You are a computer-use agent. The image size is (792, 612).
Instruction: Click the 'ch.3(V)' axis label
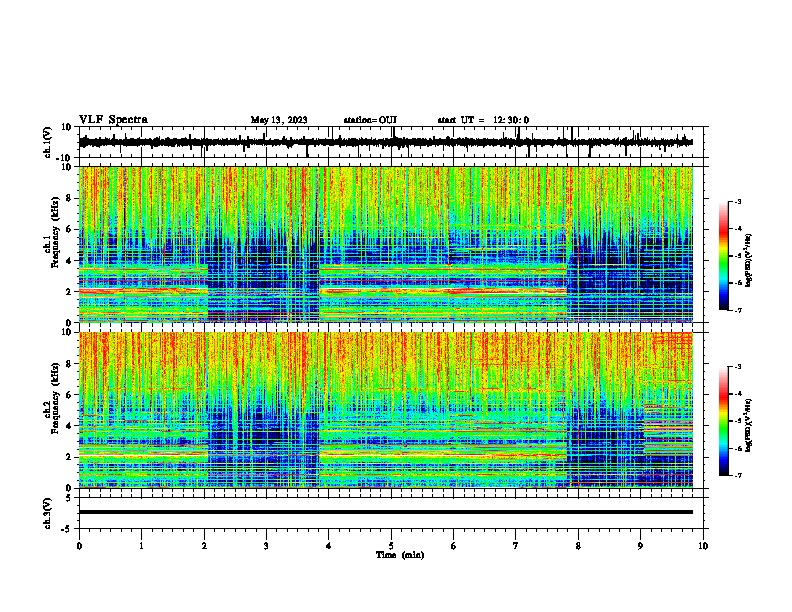click(48, 513)
